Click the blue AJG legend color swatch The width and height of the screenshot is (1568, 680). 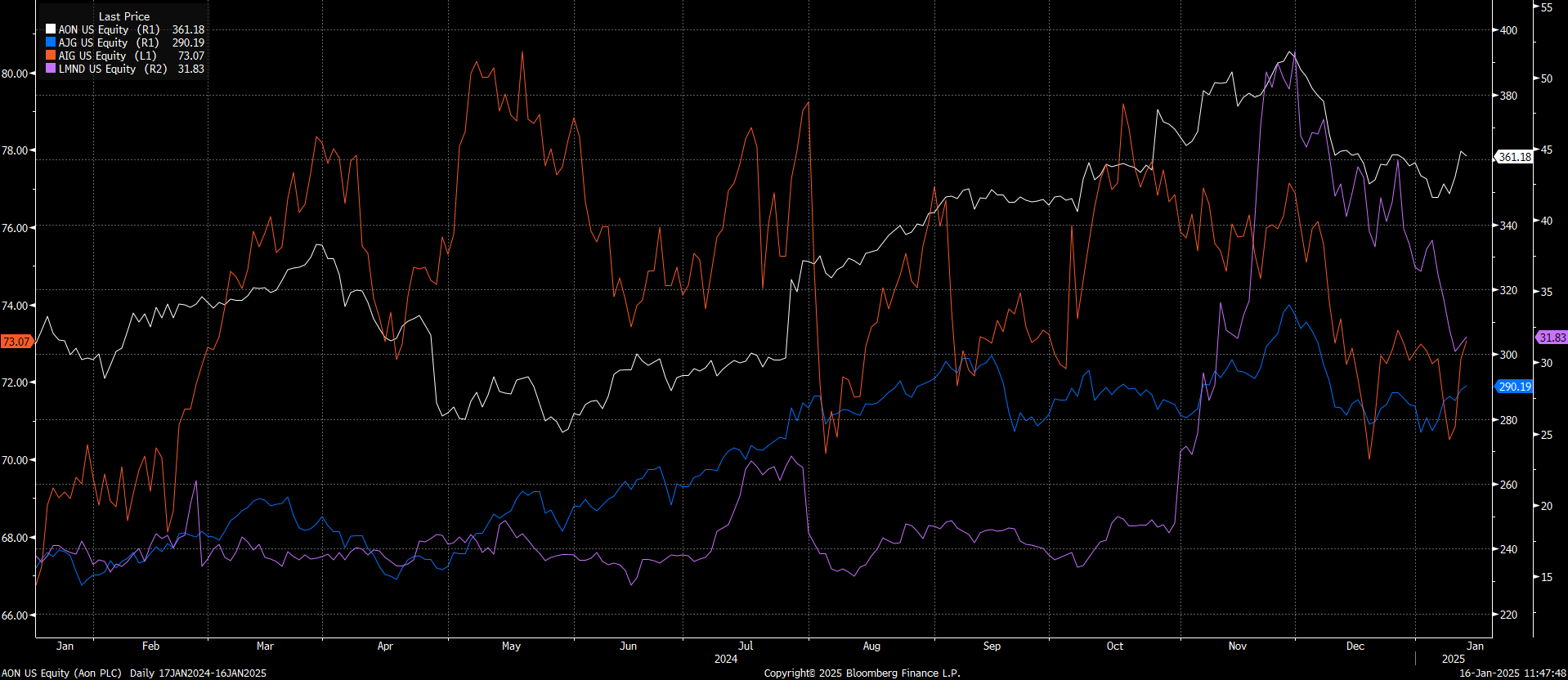(51, 42)
